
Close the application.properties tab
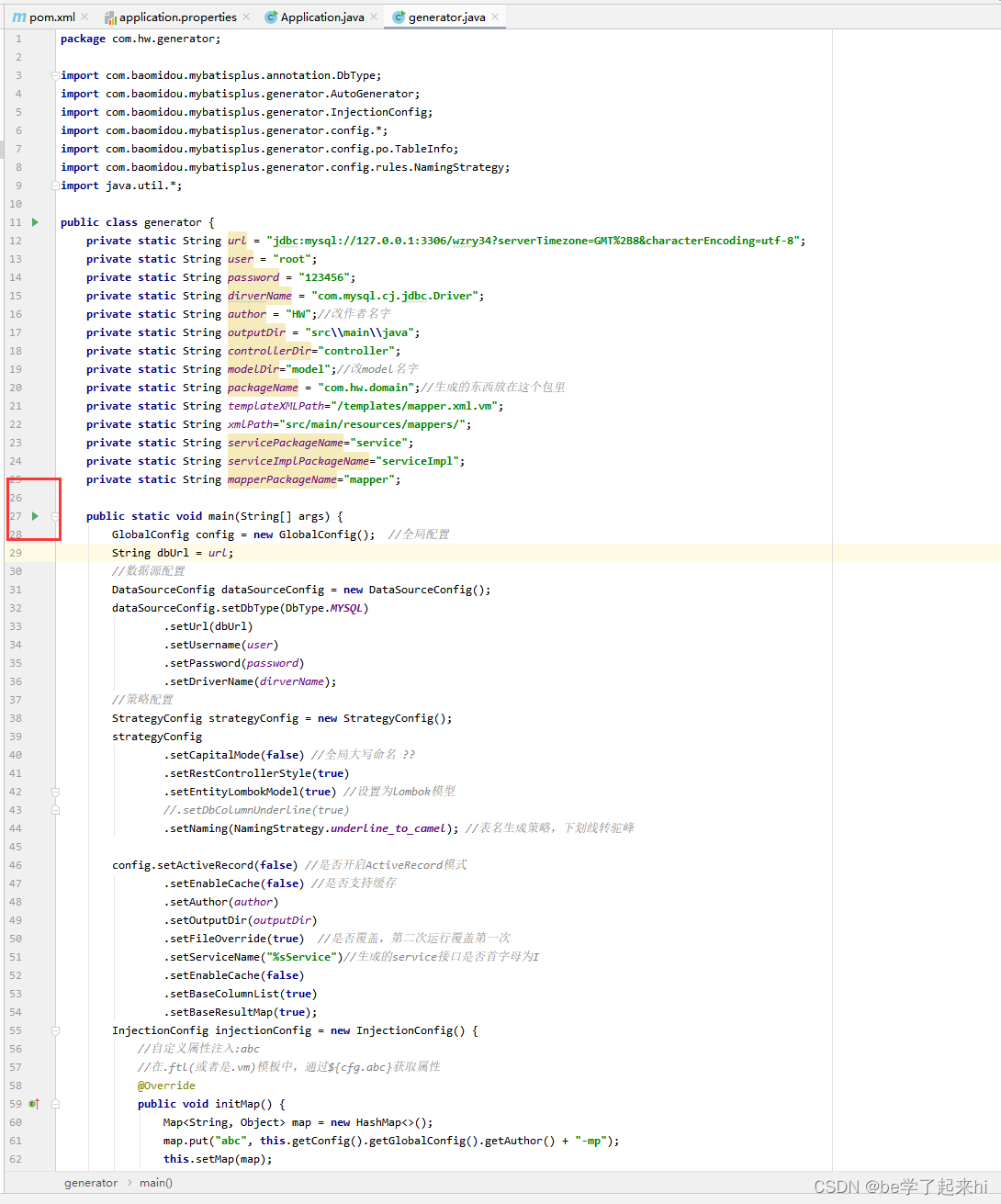[x=247, y=17]
